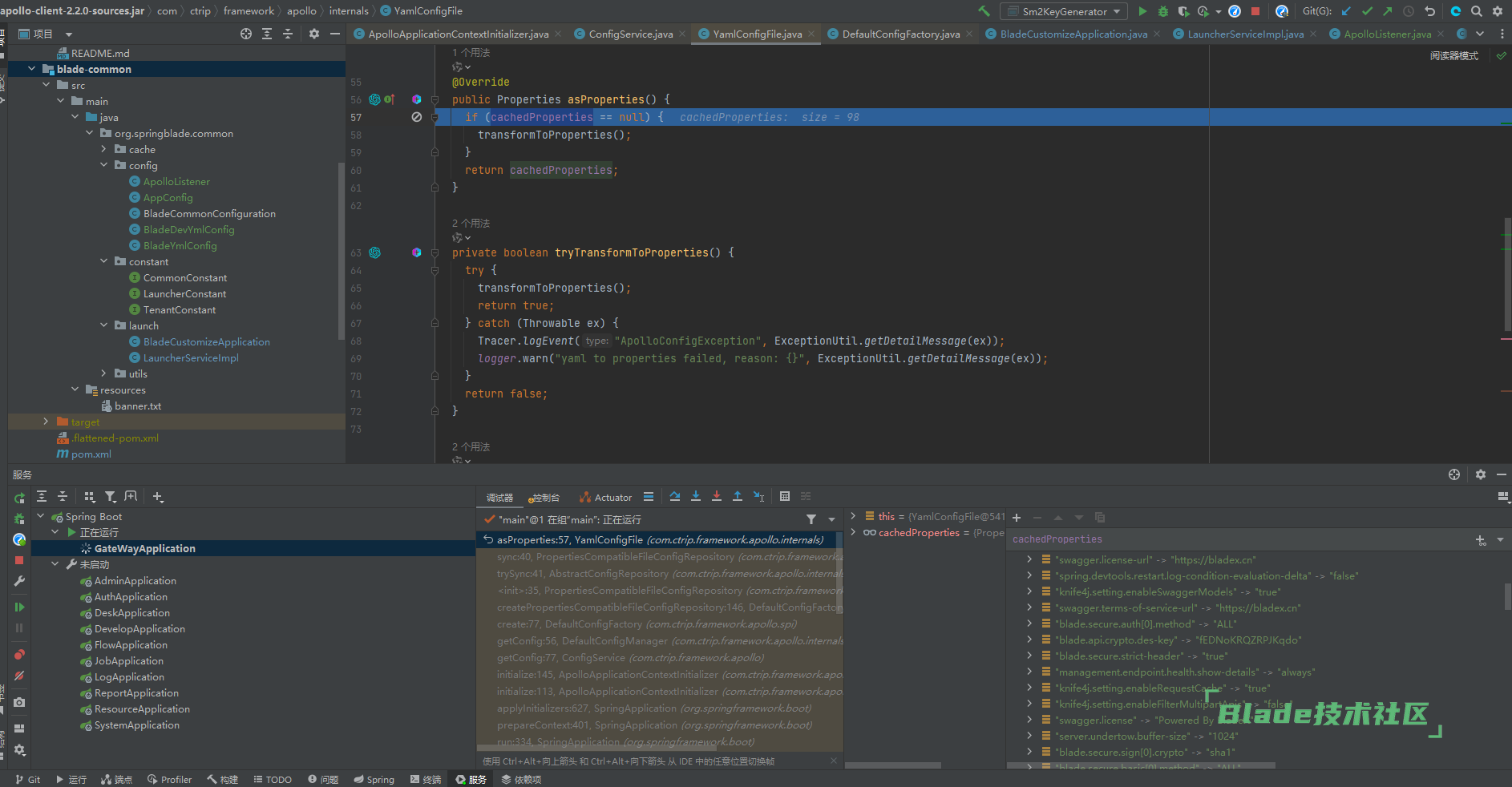Click the Debug bug icon in top toolbar
The width and height of the screenshot is (1512, 787).
pos(1163,11)
